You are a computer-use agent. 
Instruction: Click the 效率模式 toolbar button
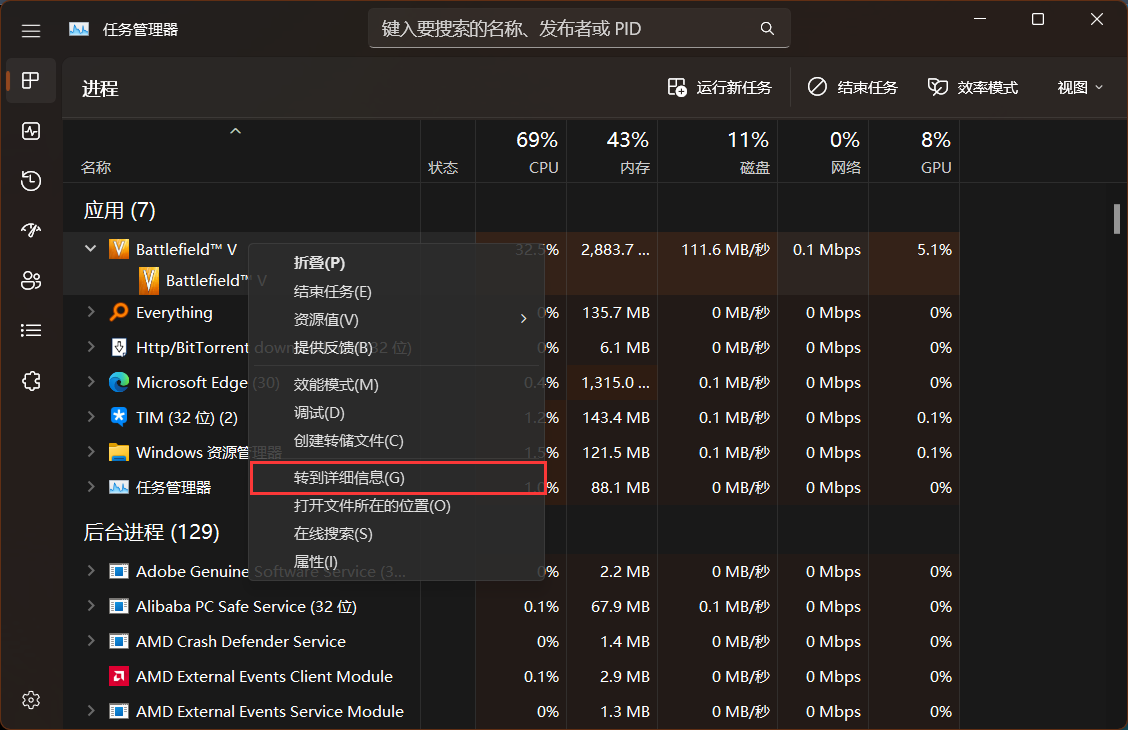[973, 88]
